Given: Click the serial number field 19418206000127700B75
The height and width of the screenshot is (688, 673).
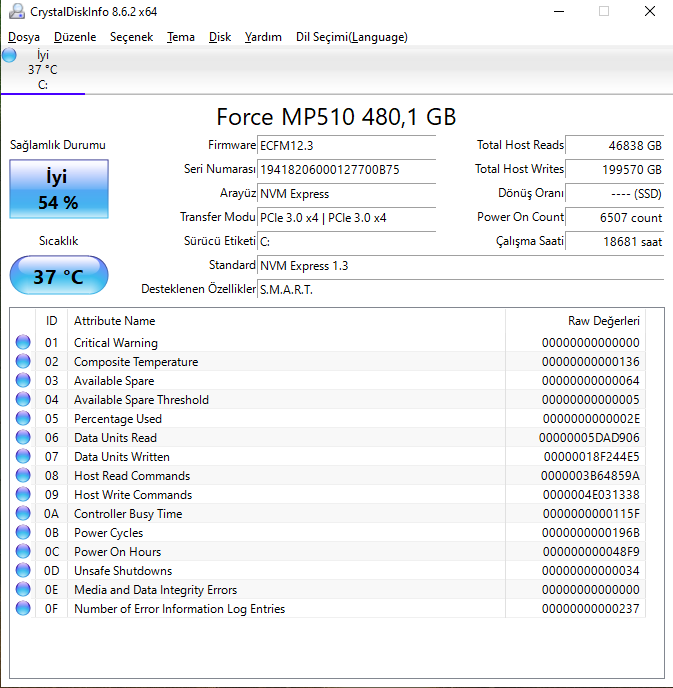Looking at the screenshot, I should (346, 169).
